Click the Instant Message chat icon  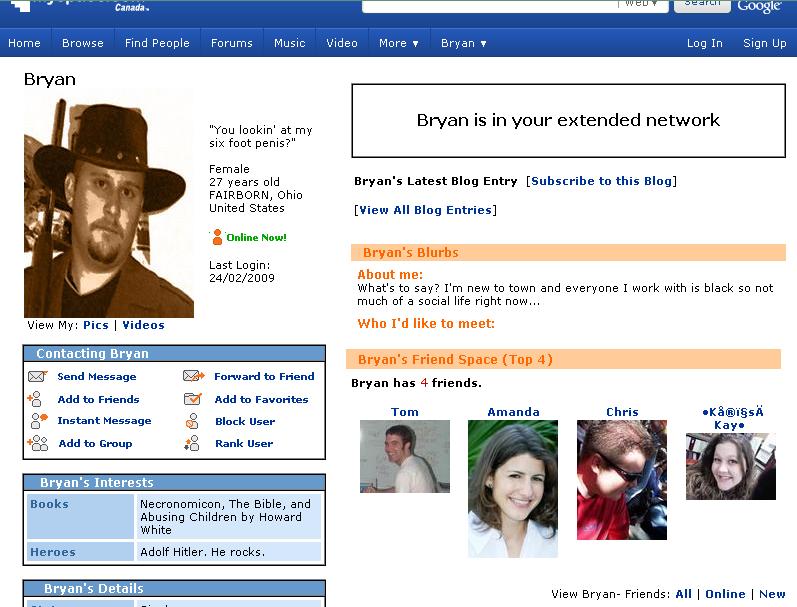point(39,420)
